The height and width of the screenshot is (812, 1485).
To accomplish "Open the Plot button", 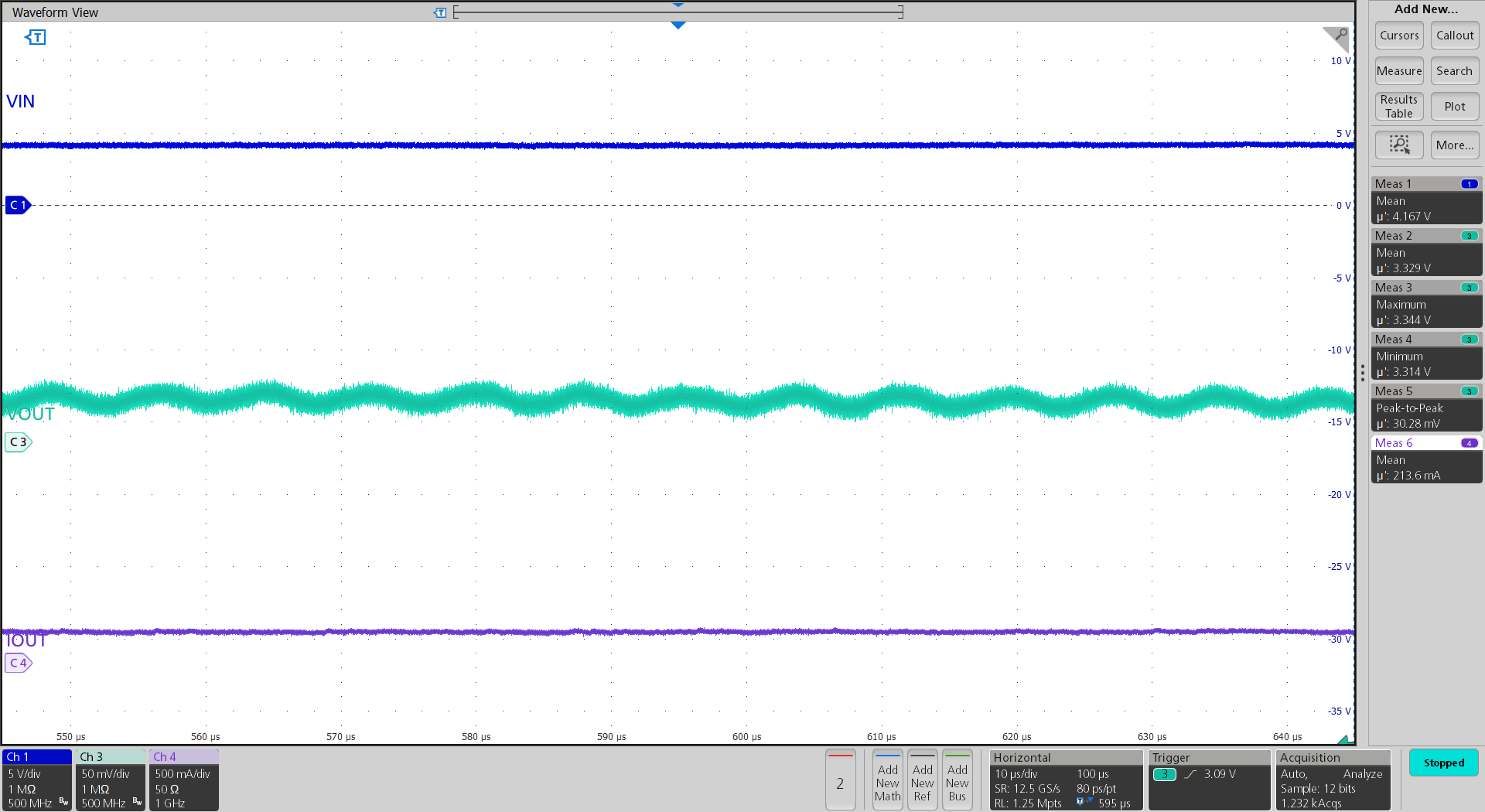I will point(1455,107).
